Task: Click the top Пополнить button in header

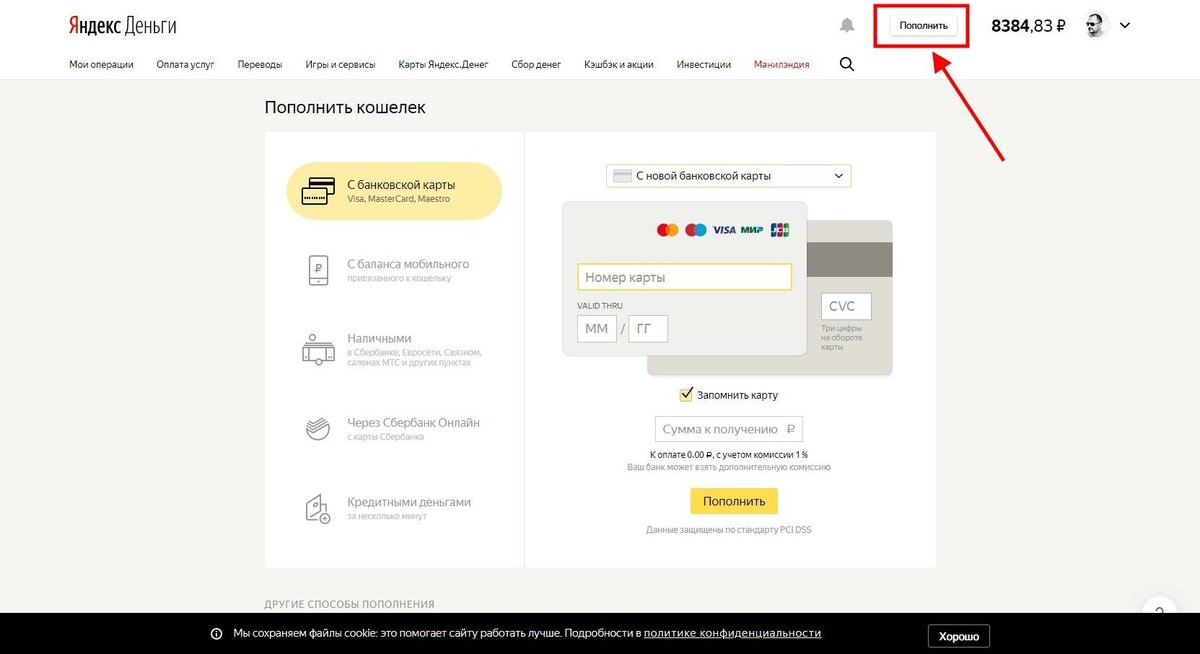Action: (x=923, y=26)
